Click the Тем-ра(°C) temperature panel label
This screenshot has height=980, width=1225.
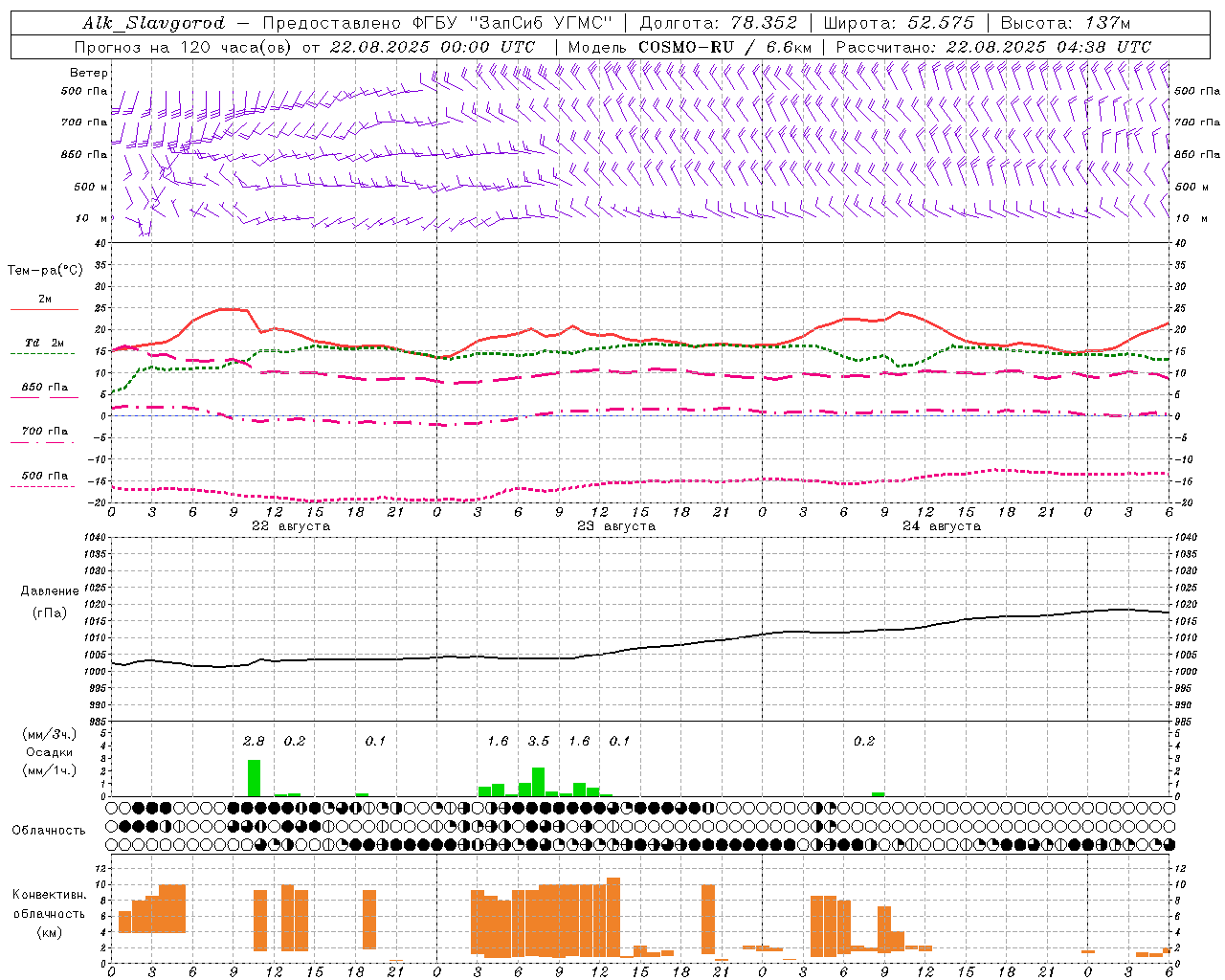click(45, 271)
